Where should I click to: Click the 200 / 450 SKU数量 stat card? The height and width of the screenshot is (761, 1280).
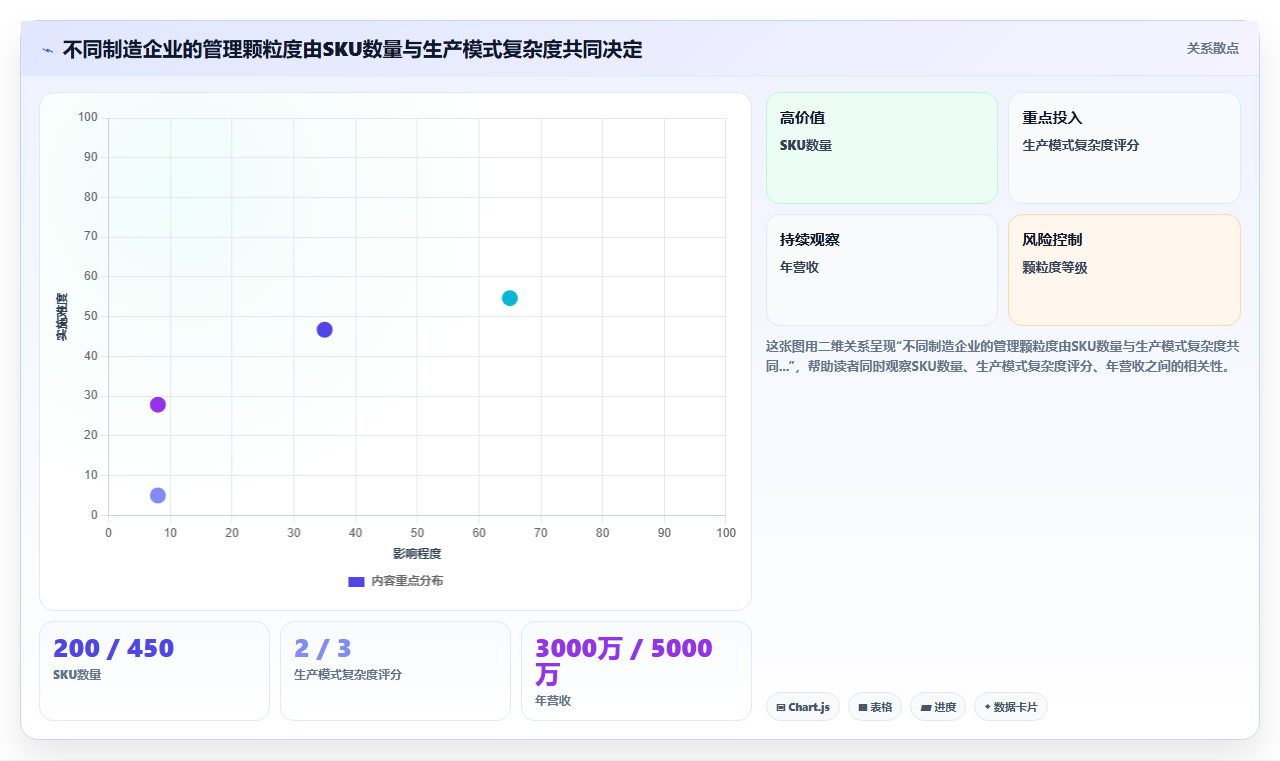[x=154, y=671]
